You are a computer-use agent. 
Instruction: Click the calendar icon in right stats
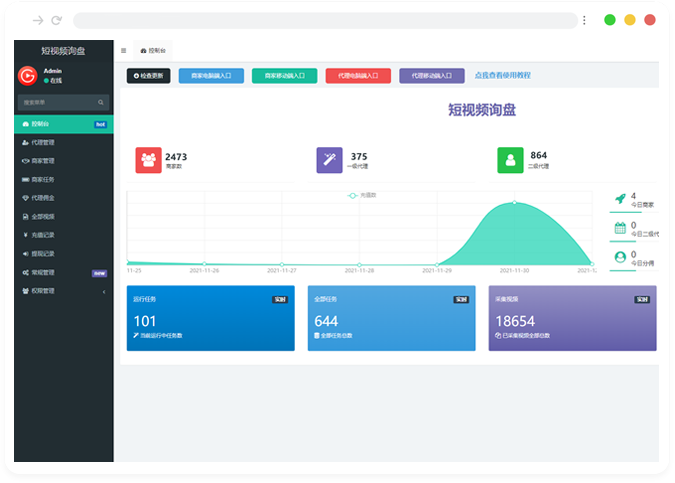click(620, 228)
